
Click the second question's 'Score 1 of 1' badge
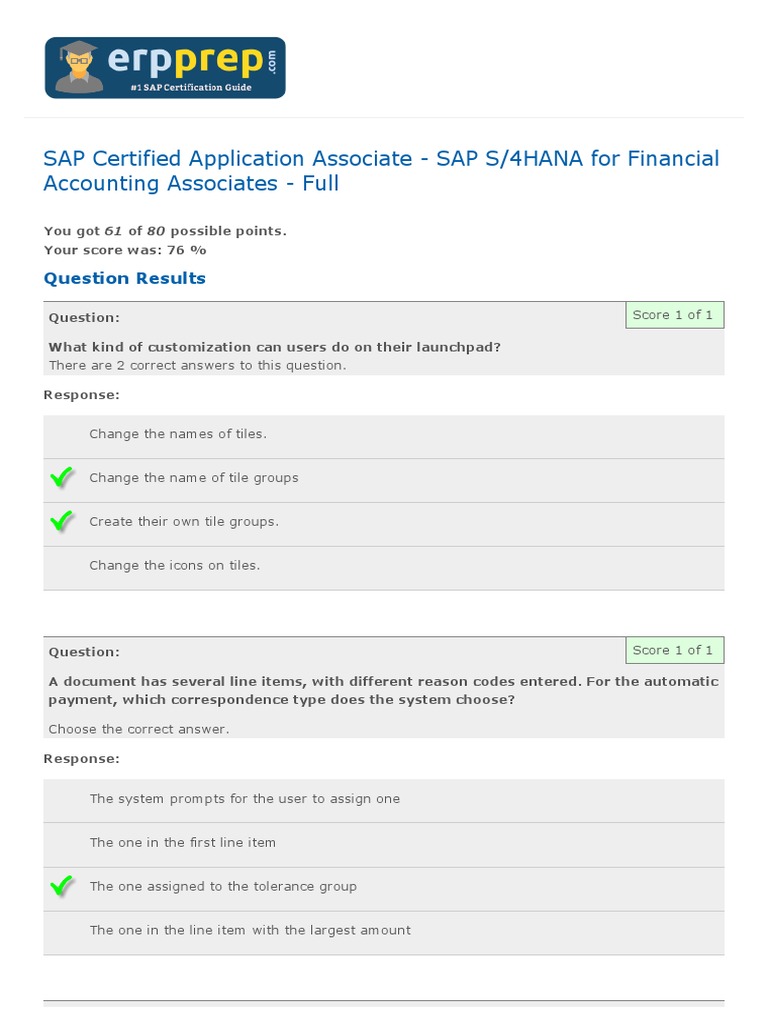[x=673, y=650]
